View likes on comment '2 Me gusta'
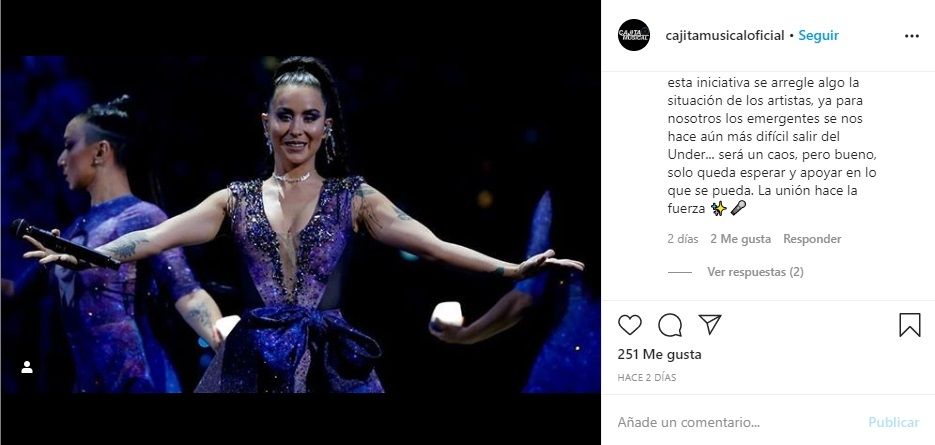The width and height of the screenshot is (935, 445). (740, 239)
